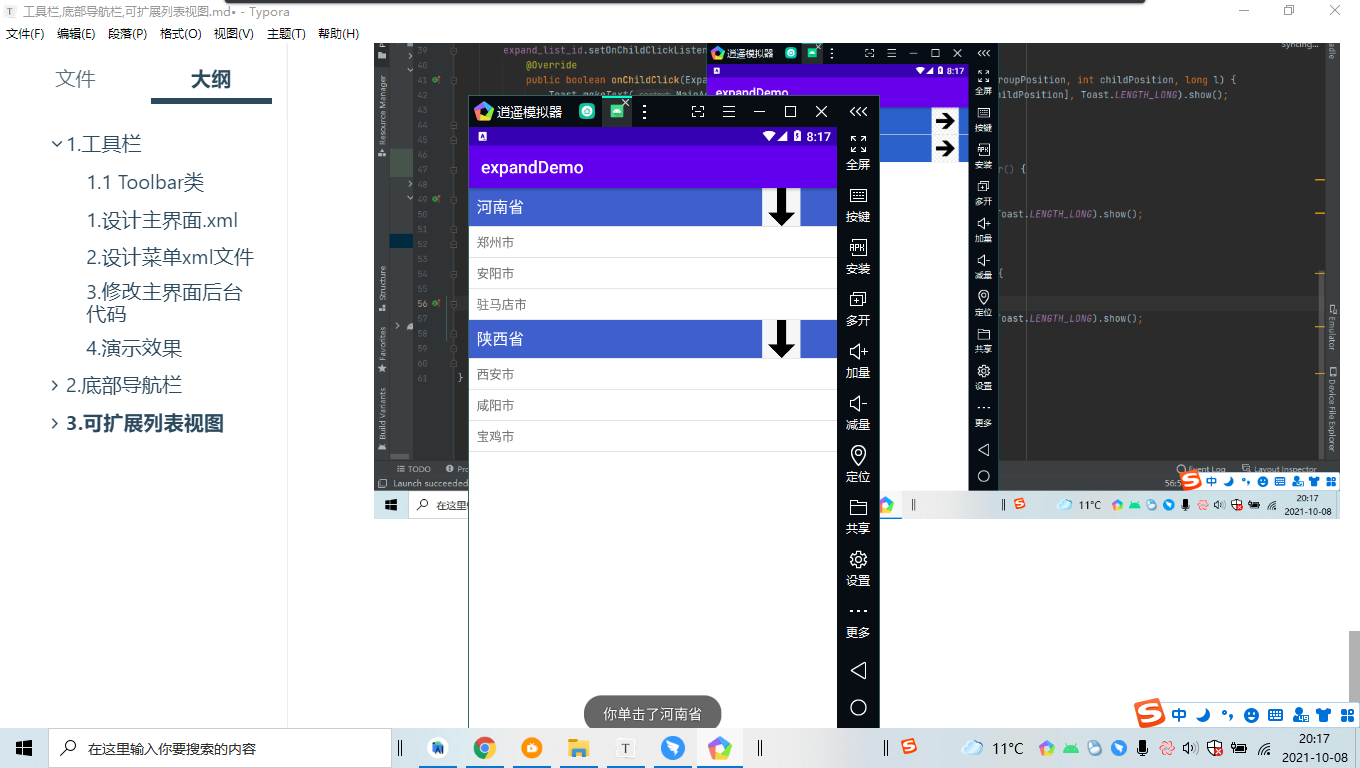1360x768 pixels.
Task: Click 共享 shared folder icon in front emulator
Action: click(858, 507)
